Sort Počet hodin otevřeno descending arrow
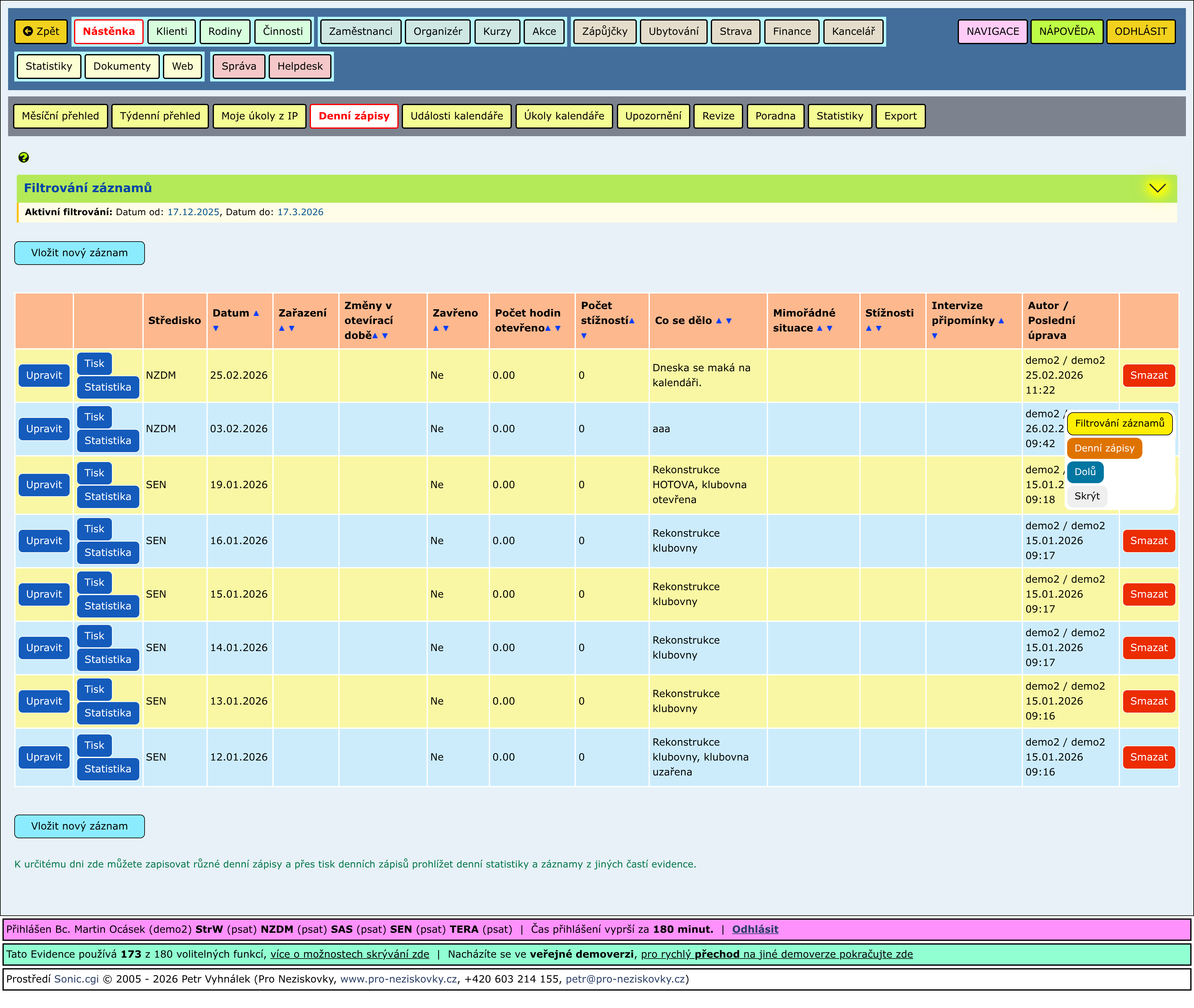Image resolution: width=1194 pixels, height=1008 pixels. click(558, 329)
